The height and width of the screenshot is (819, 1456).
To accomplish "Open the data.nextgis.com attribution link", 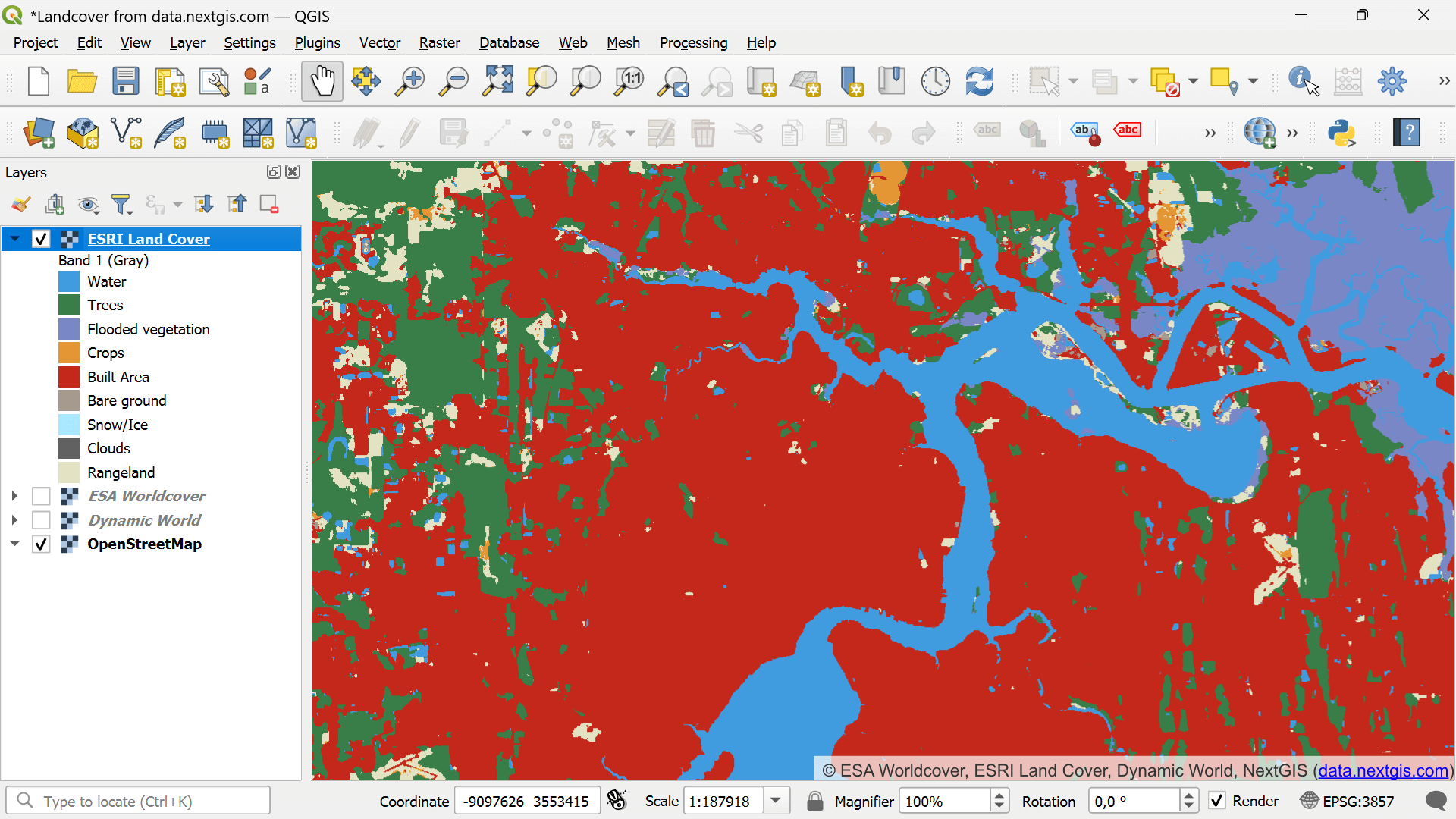I will point(1383,770).
